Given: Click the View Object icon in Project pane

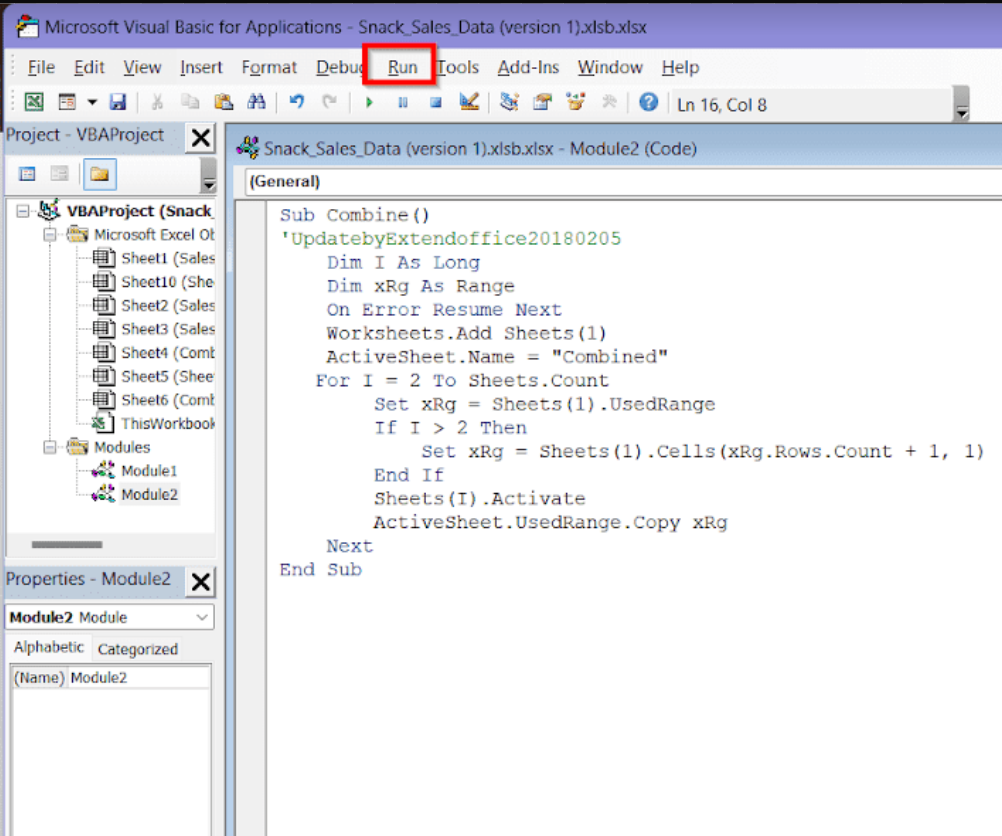Looking at the screenshot, I should pyautogui.click(x=59, y=174).
